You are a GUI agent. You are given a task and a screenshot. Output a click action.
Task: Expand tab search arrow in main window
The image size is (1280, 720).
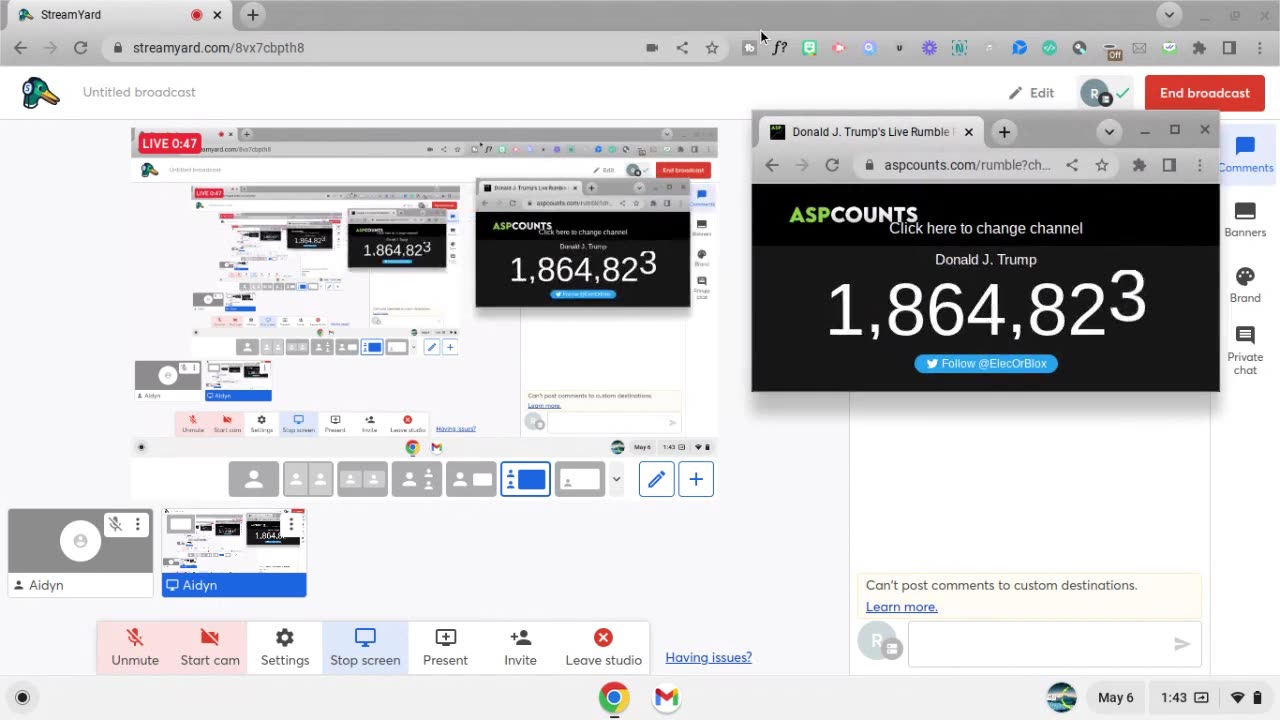[1169, 15]
